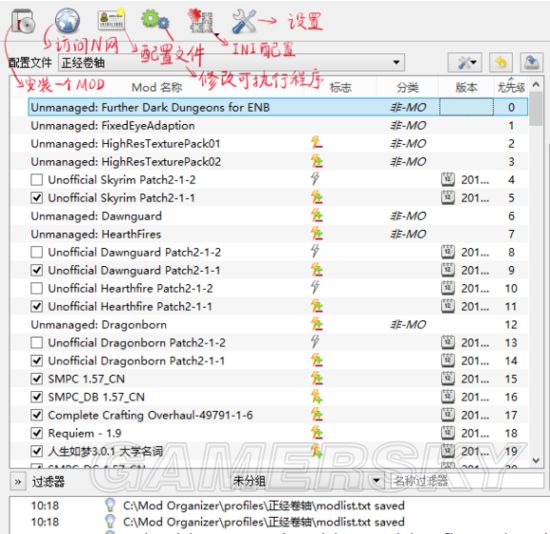Select Unmanaged: Dragonborn row
Image resolution: width=550 pixels, height=534 pixels.
pyautogui.click(x=270, y=325)
